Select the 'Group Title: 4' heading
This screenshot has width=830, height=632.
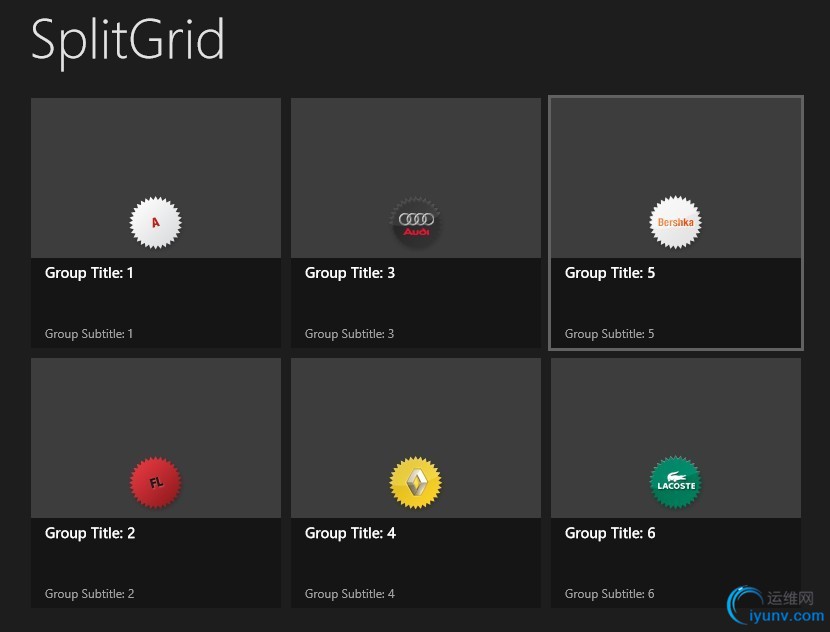tap(350, 533)
